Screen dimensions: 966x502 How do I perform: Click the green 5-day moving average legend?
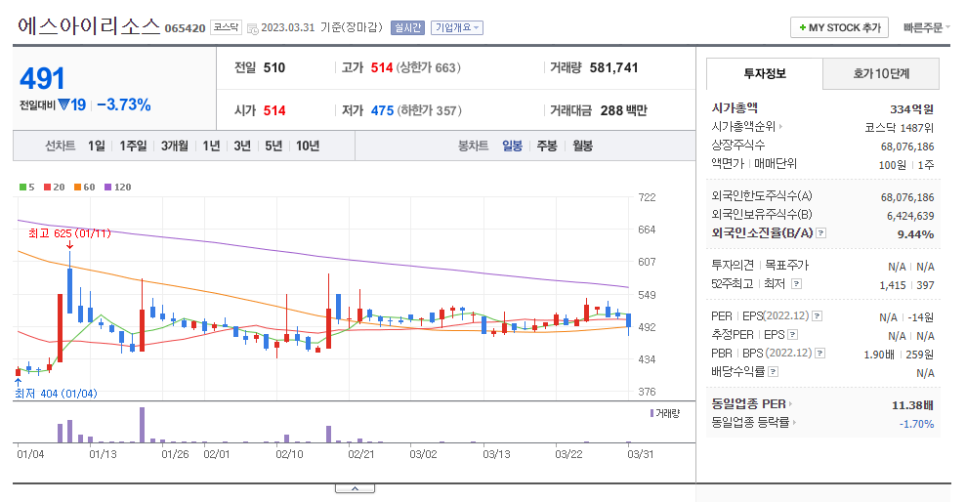26,187
